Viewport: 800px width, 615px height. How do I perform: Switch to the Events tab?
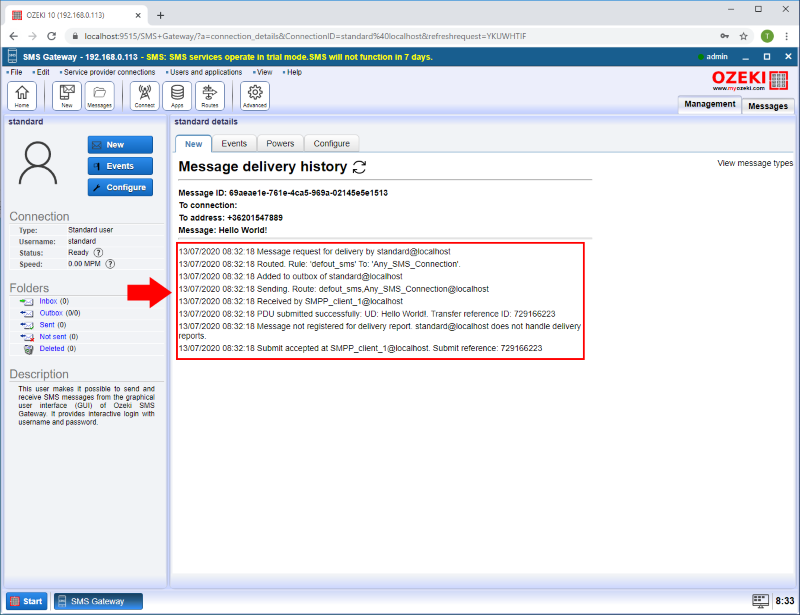pos(234,143)
